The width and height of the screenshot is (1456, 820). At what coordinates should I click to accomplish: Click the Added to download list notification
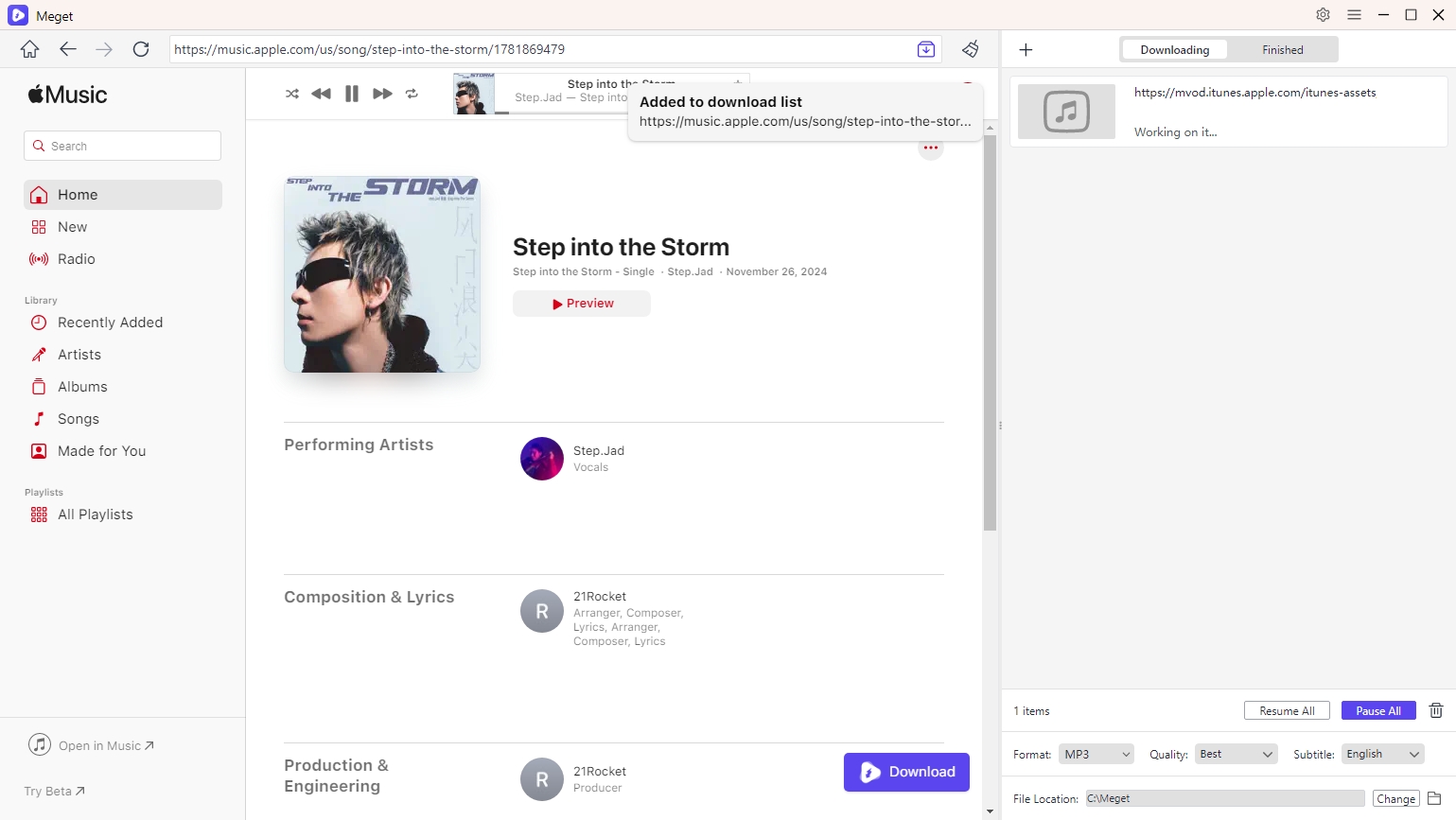point(805,112)
